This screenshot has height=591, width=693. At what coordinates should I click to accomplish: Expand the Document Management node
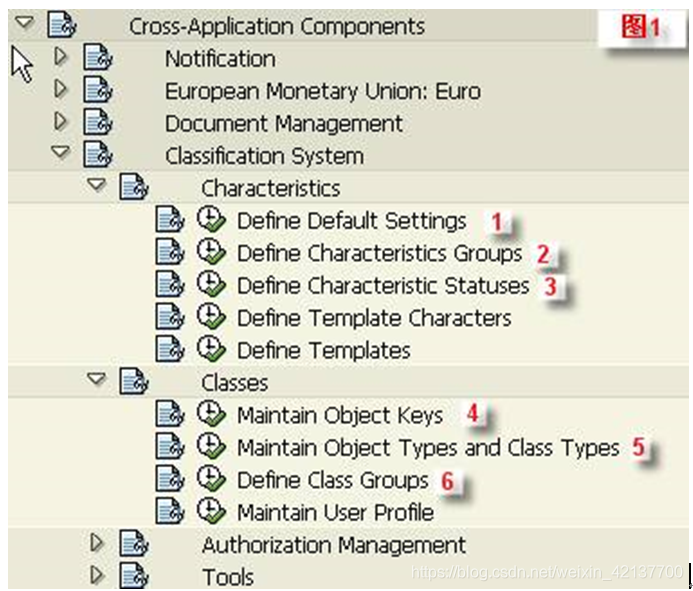click(x=61, y=122)
